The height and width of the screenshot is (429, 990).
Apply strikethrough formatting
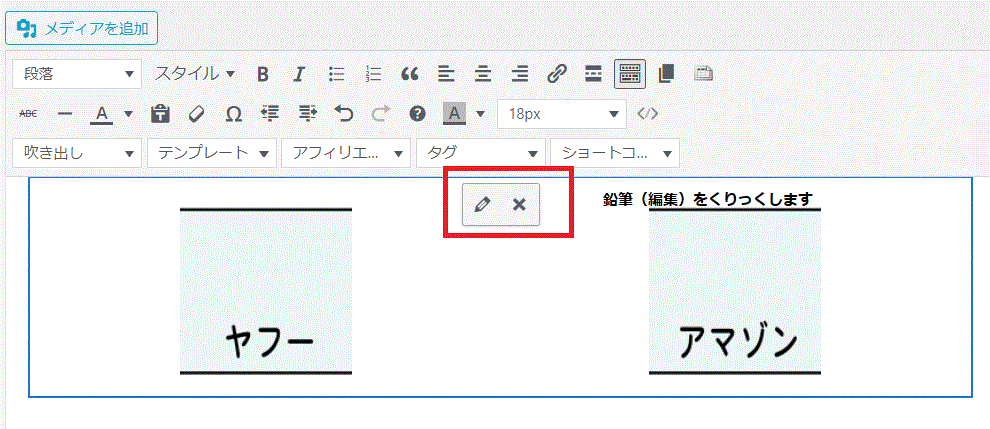[28, 114]
